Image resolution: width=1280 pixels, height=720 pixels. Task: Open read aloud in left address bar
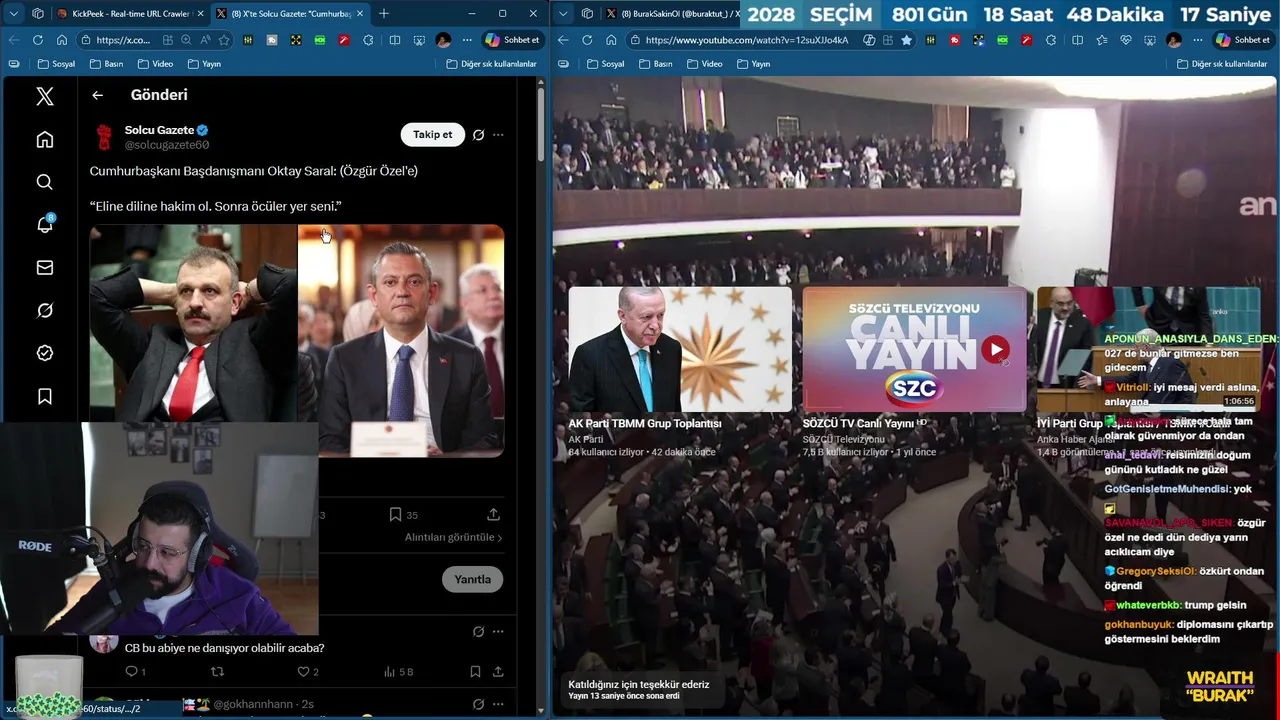pos(205,40)
